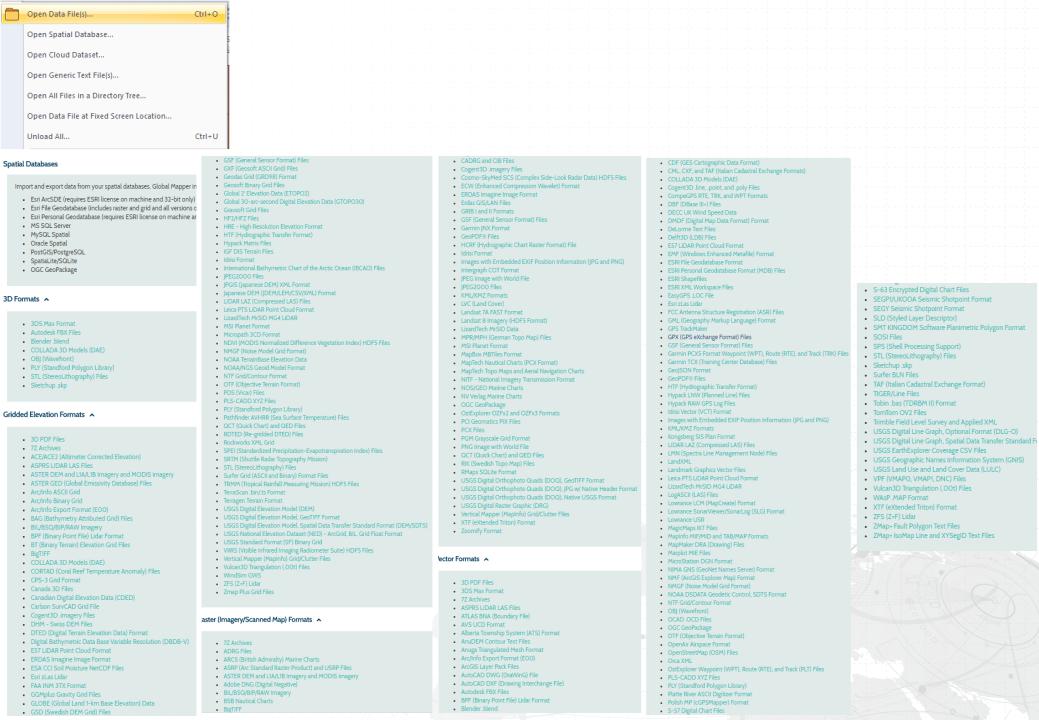The image size is (1039, 720).
Task: Open ARCS (British Admiralty) Marine Charts link
Action: 271,660
